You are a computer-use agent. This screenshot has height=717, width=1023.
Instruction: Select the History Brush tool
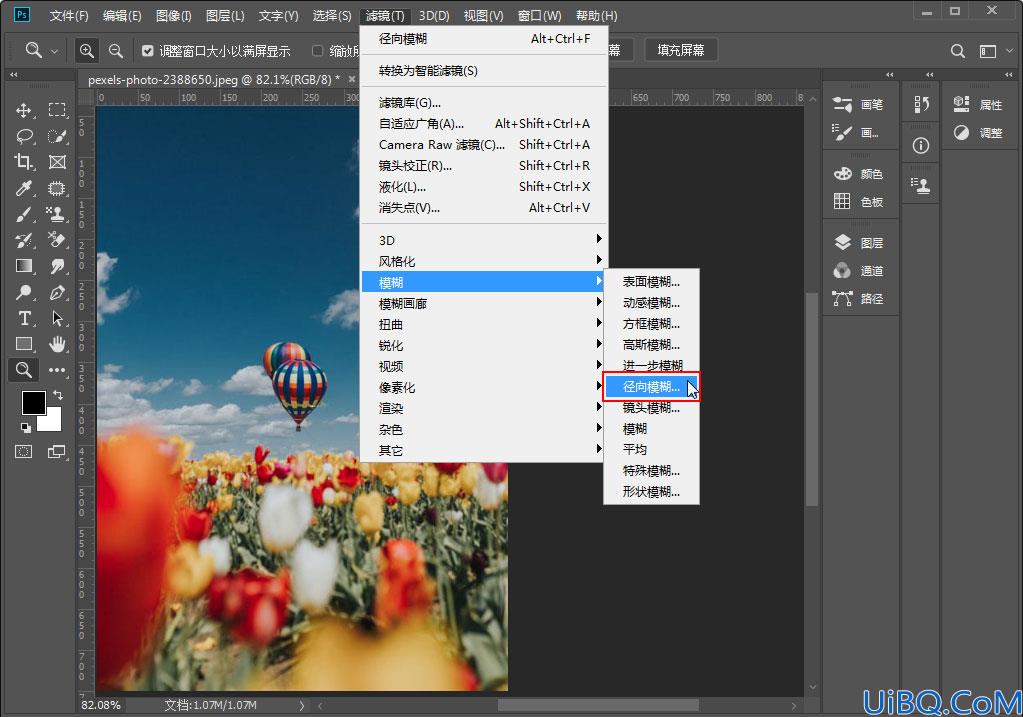click(x=24, y=241)
